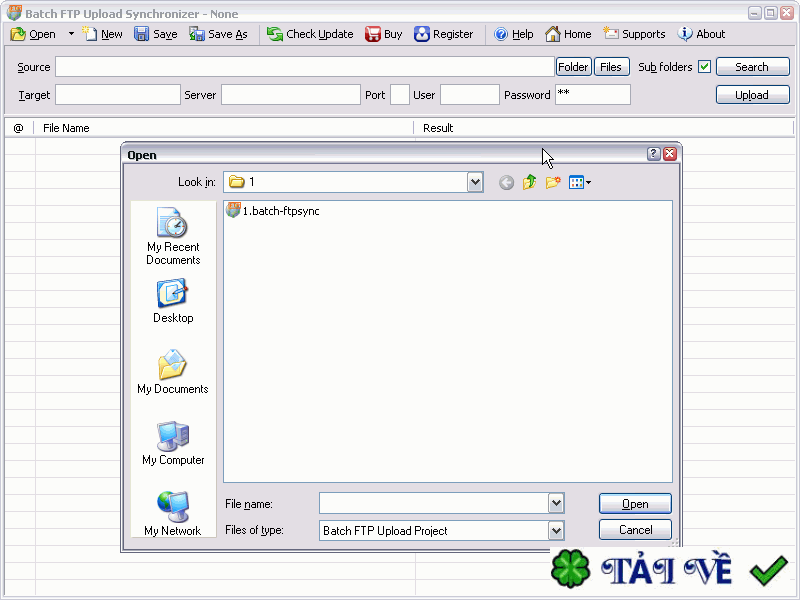
Task: Click the Cancel button in Open dialog
Action: pos(635,529)
